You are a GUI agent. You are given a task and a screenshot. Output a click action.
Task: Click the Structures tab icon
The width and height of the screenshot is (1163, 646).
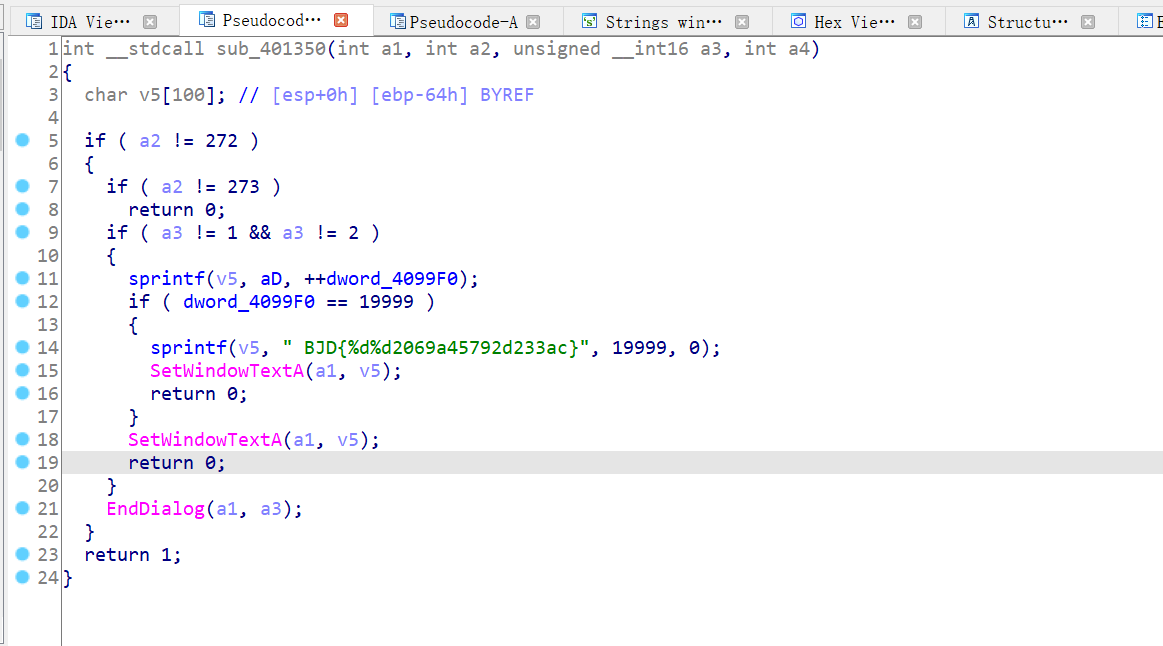(x=971, y=21)
